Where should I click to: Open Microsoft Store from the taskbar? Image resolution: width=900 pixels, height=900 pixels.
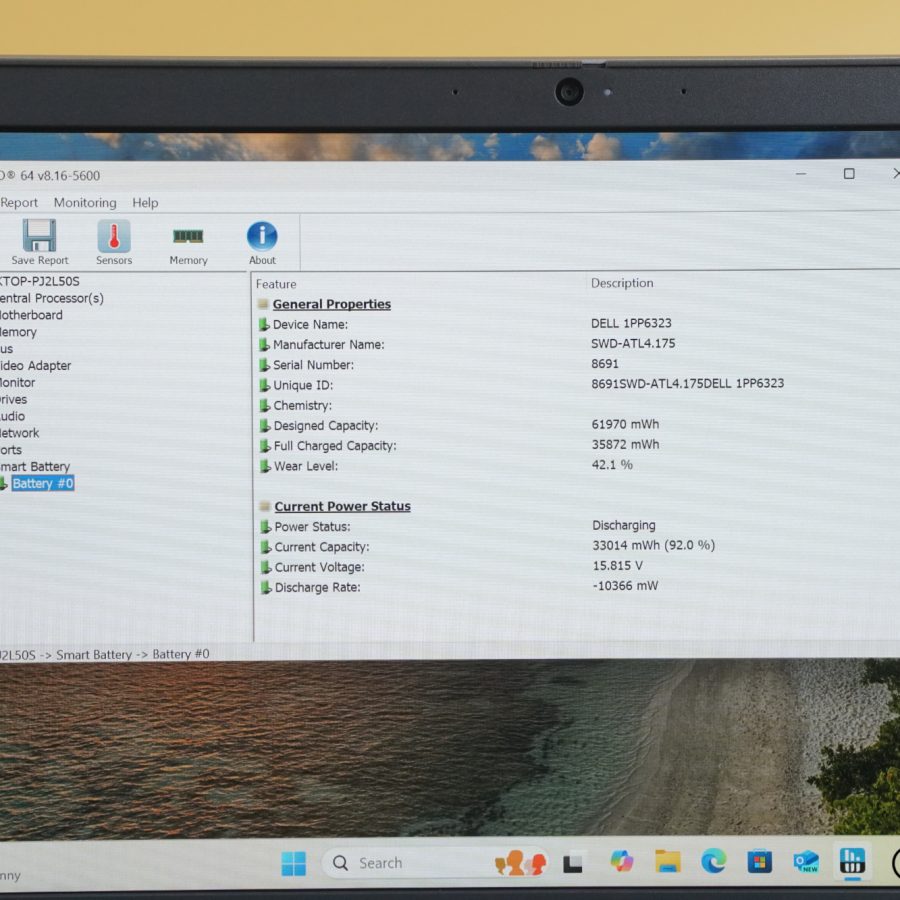point(759,862)
